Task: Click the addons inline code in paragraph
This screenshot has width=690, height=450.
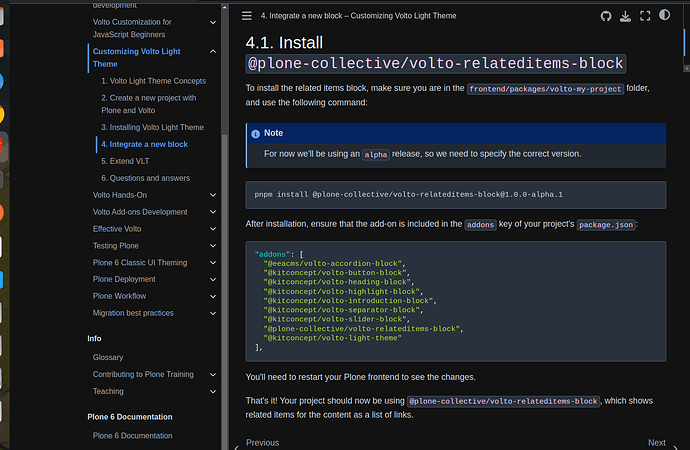Action: click(x=480, y=225)
